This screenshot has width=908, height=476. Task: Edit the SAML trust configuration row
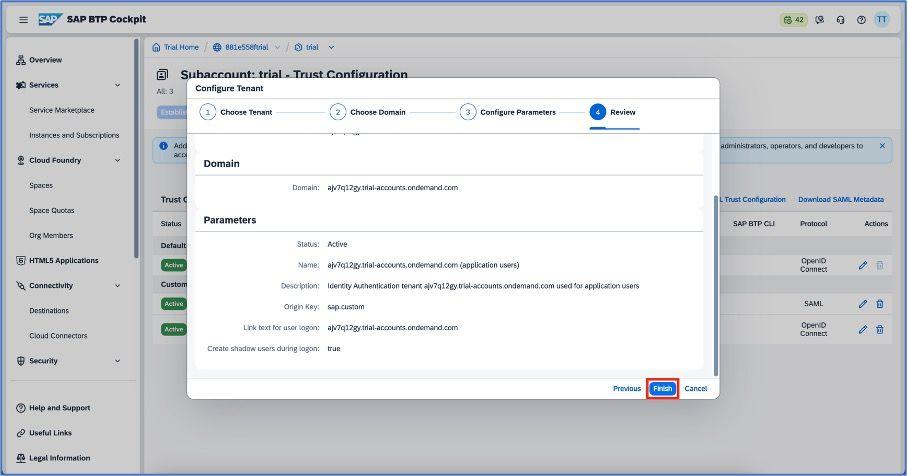coord(863,303)
